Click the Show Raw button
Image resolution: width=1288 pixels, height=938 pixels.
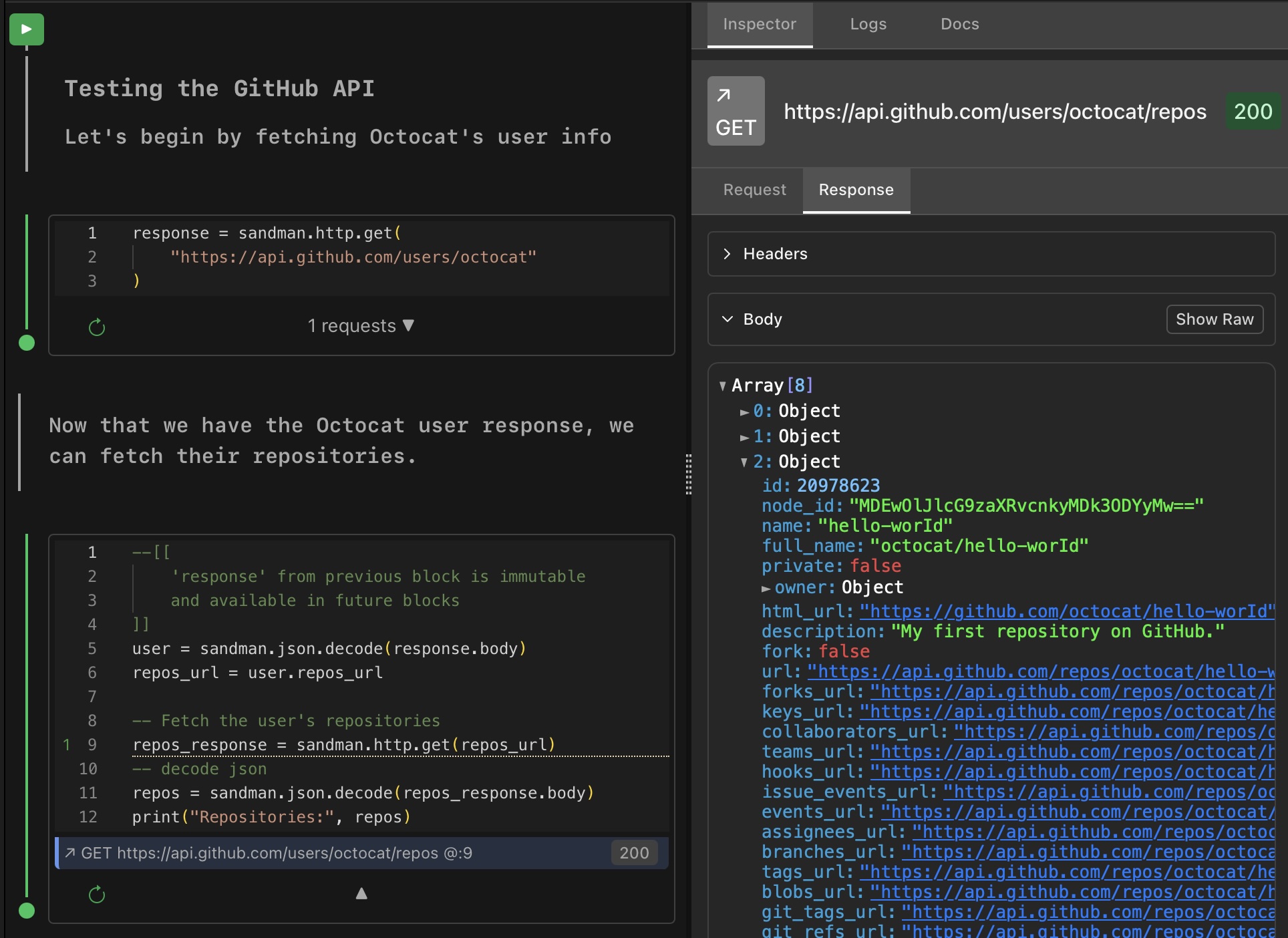pyautogui.click(x=1214, y=319)
